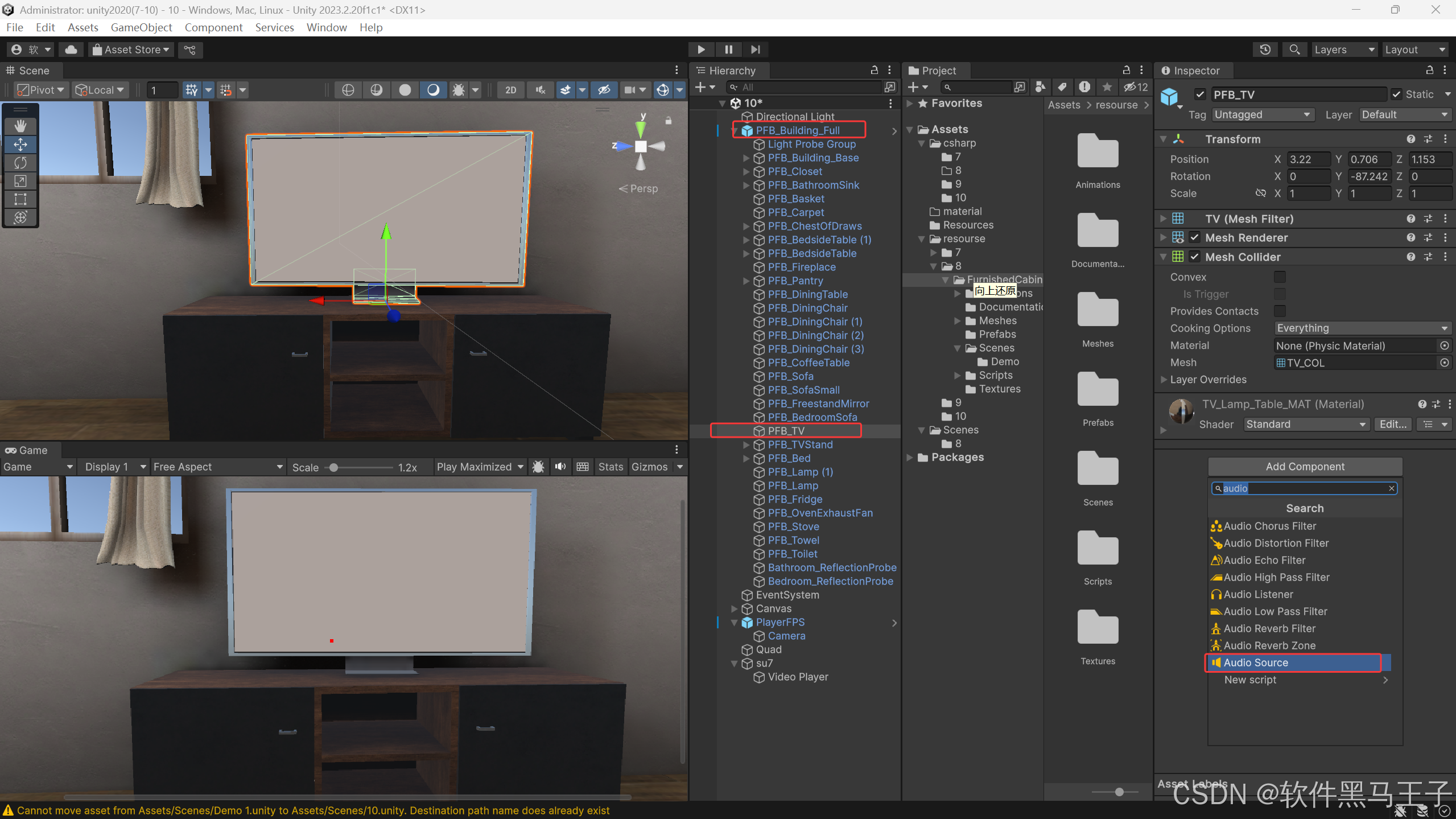Uncheck the Mesh Renderer enabled checkbox
This screenshot has height=819, width=1456.
coord(1194,238)
